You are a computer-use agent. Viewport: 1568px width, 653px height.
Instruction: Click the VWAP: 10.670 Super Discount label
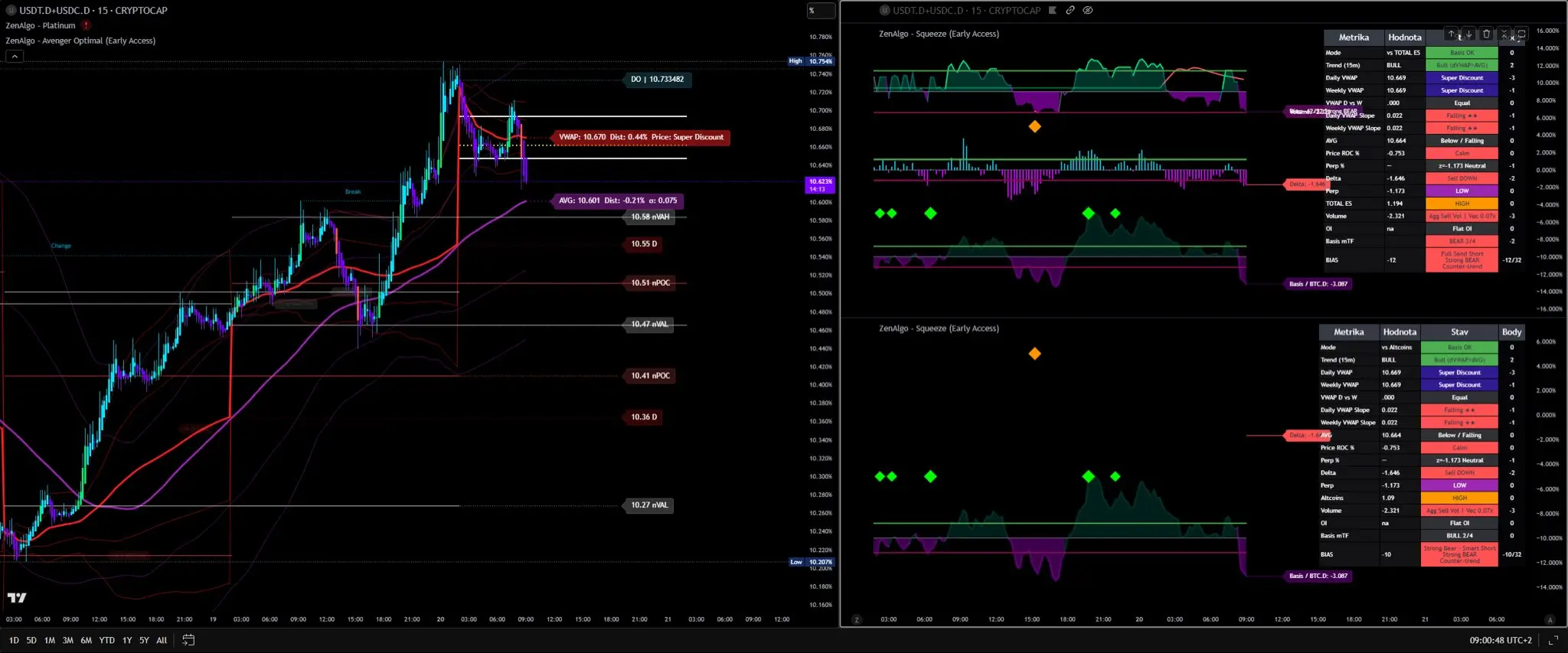tap(641, 137)
